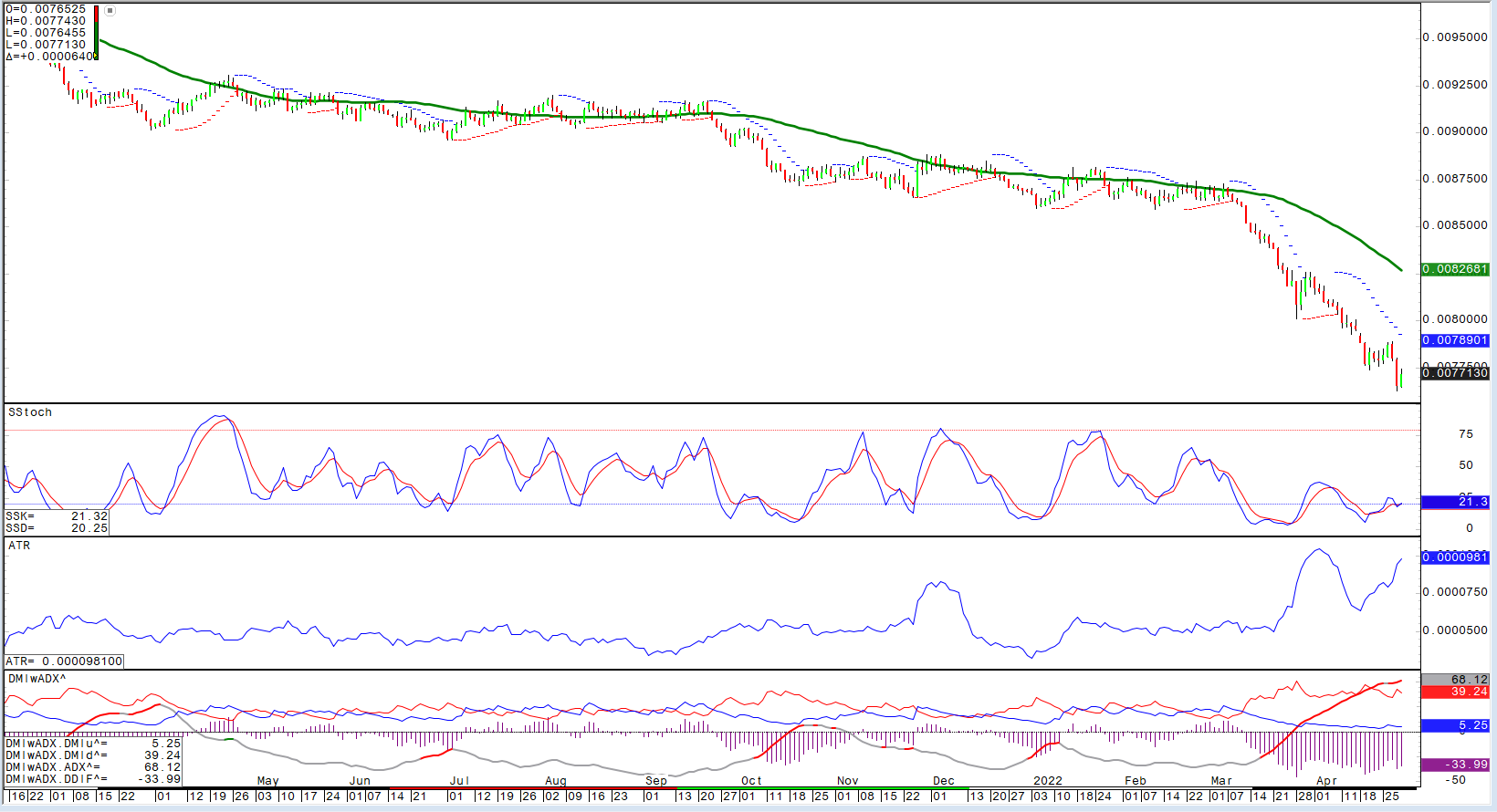The height and width of the screenshot is (812, 1497).
Task: Click the Sep label on the time axis
Action: [x=656, y=781]
